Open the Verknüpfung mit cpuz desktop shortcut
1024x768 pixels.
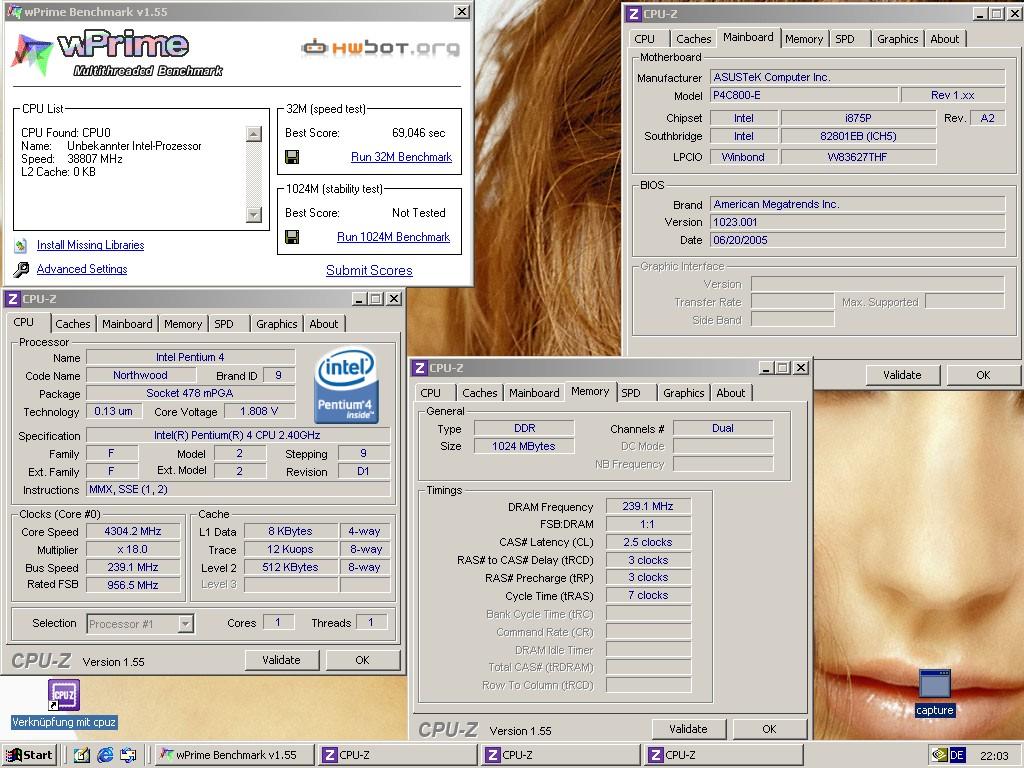click(64, 704)
